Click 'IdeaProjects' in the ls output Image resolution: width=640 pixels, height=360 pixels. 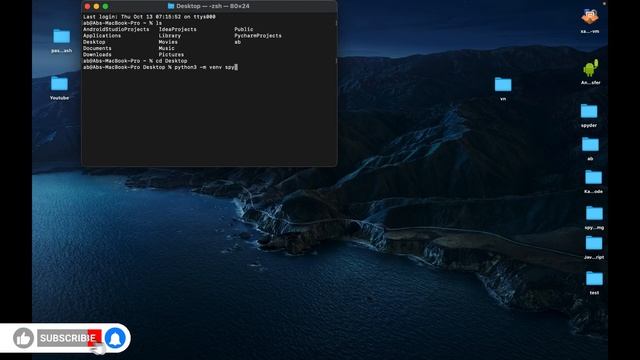tap(178, 29)
